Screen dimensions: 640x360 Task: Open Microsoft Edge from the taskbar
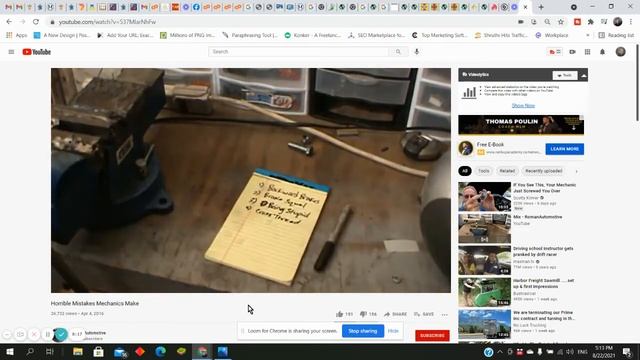click(x=160, y=351)
